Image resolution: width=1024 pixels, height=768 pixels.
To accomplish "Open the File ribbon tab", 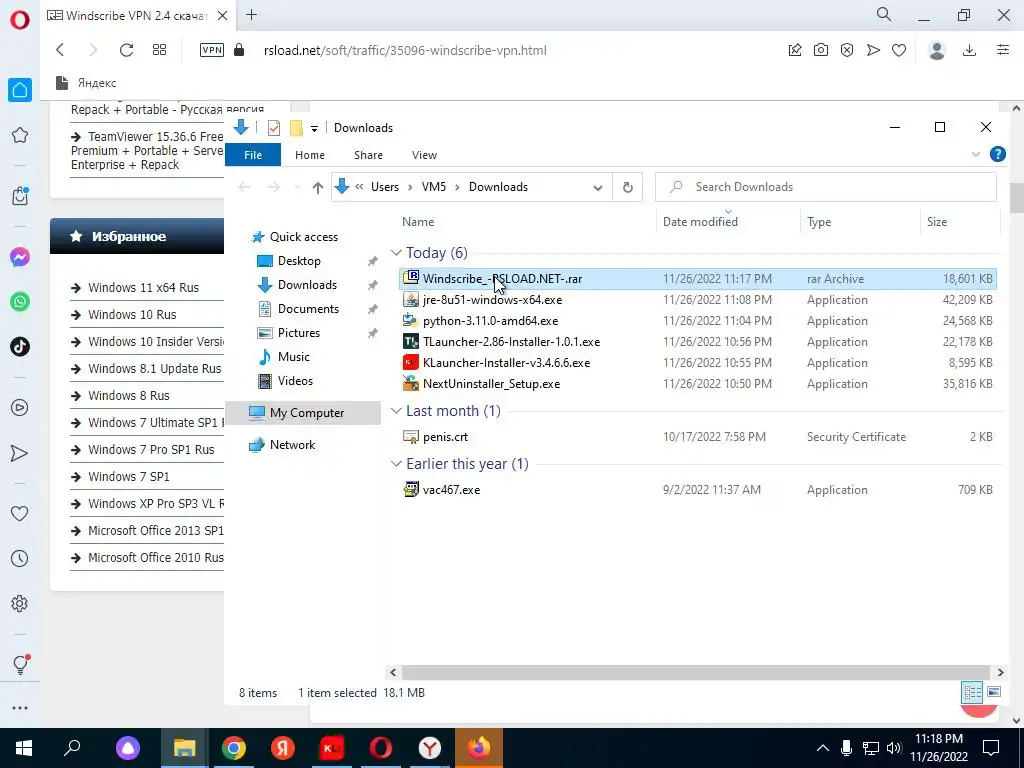I will 253,155.
